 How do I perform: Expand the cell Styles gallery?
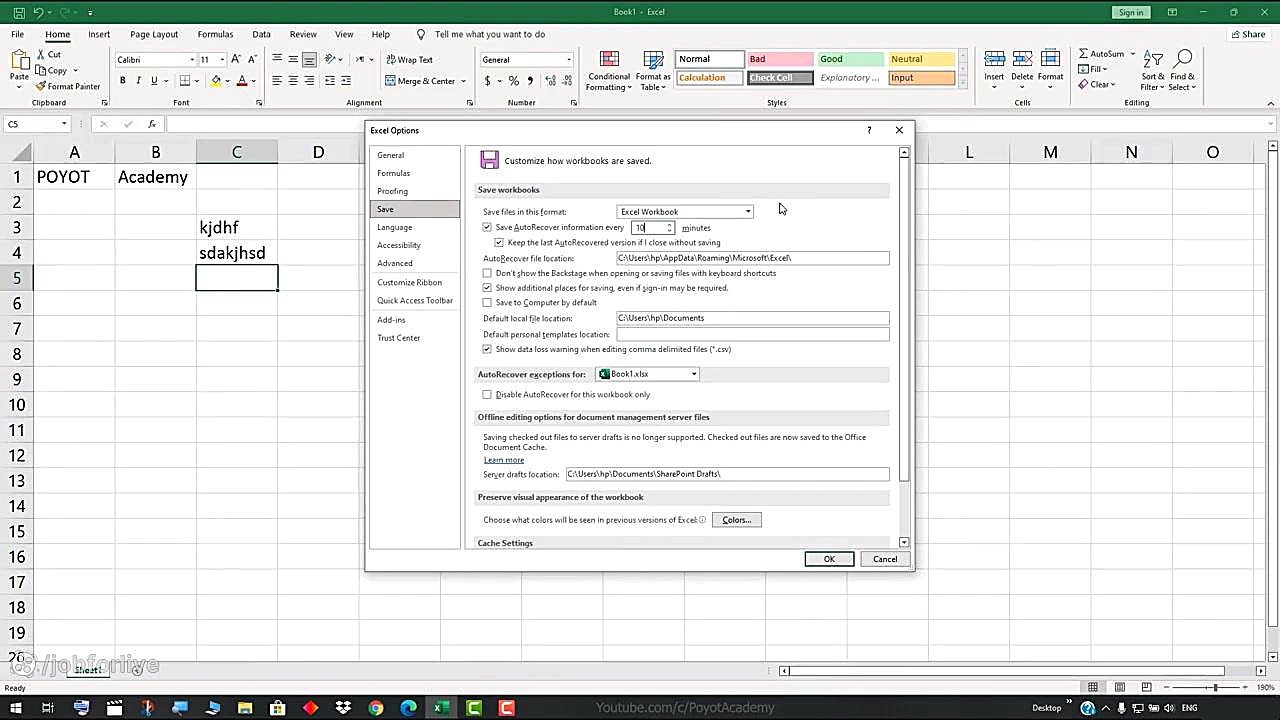point(964,84)
